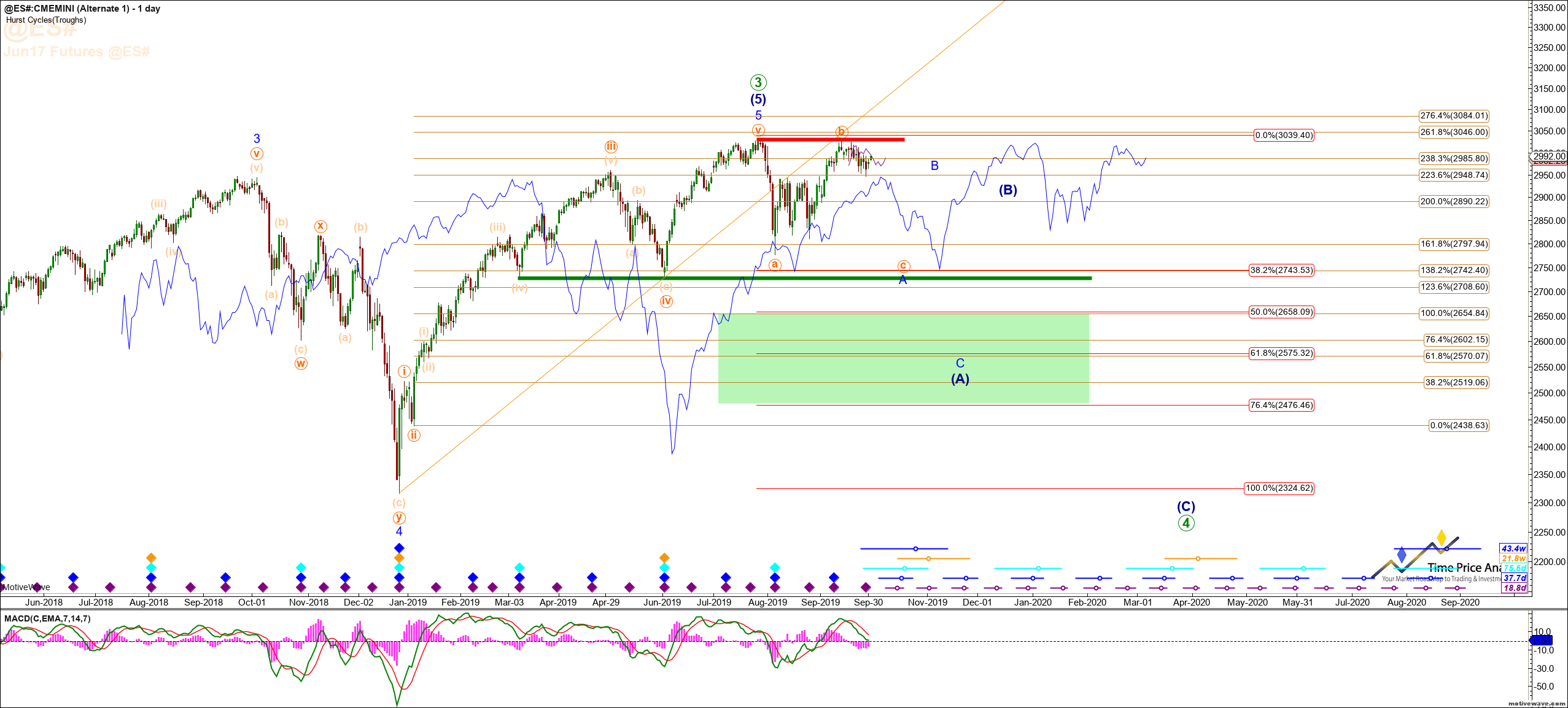Click the dark blue (C) wave label
This screenshot has height=708, width=1568.
(1186, 507)
